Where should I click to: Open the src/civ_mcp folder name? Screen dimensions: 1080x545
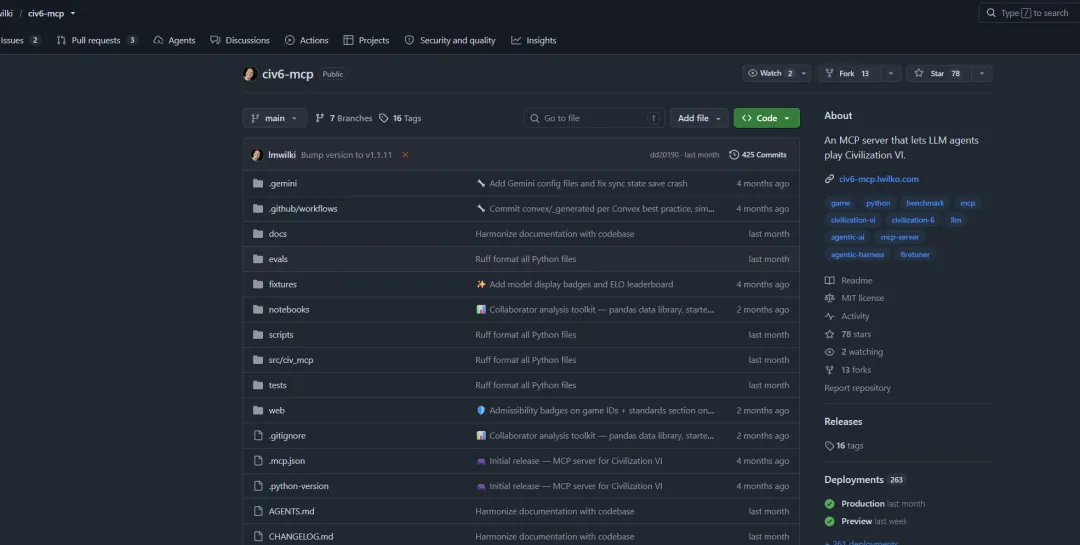tap(291, 360)
